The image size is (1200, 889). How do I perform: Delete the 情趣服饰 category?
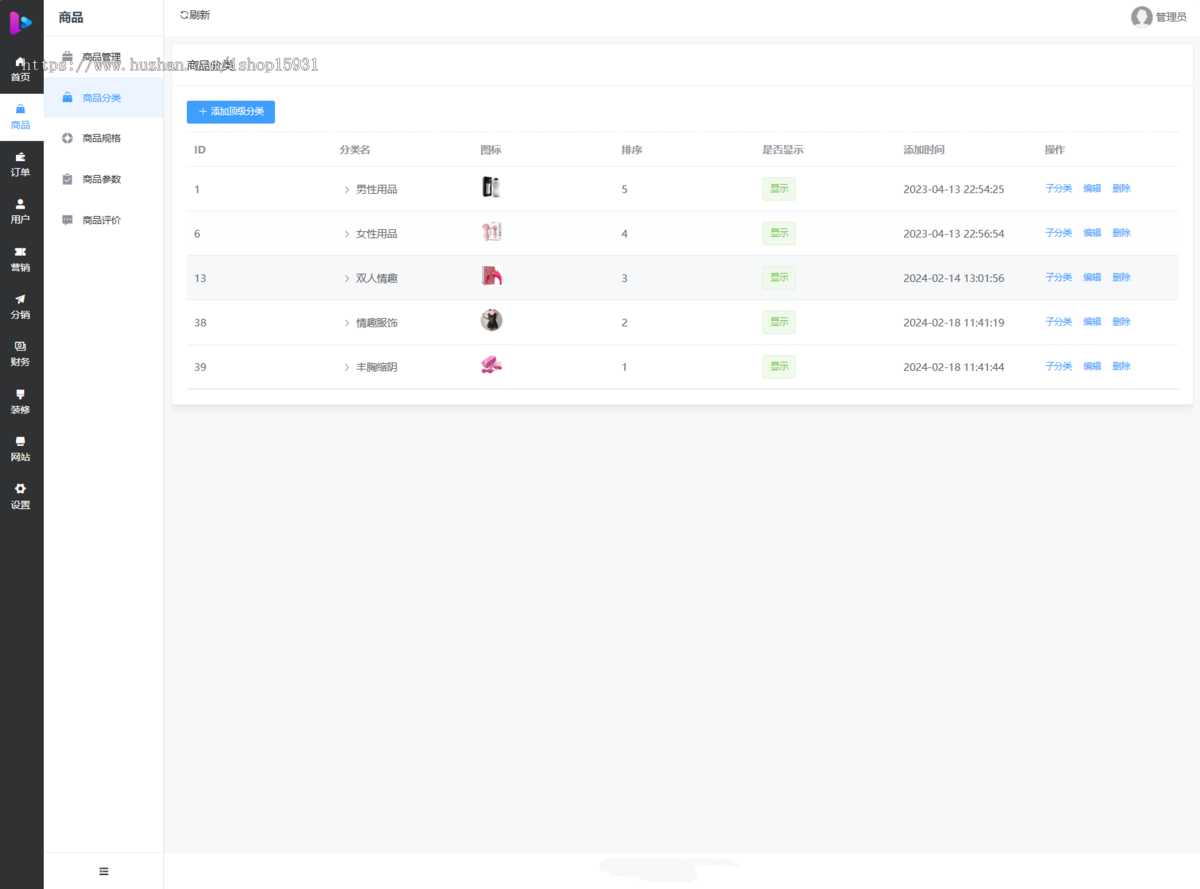click(1121, 322)
